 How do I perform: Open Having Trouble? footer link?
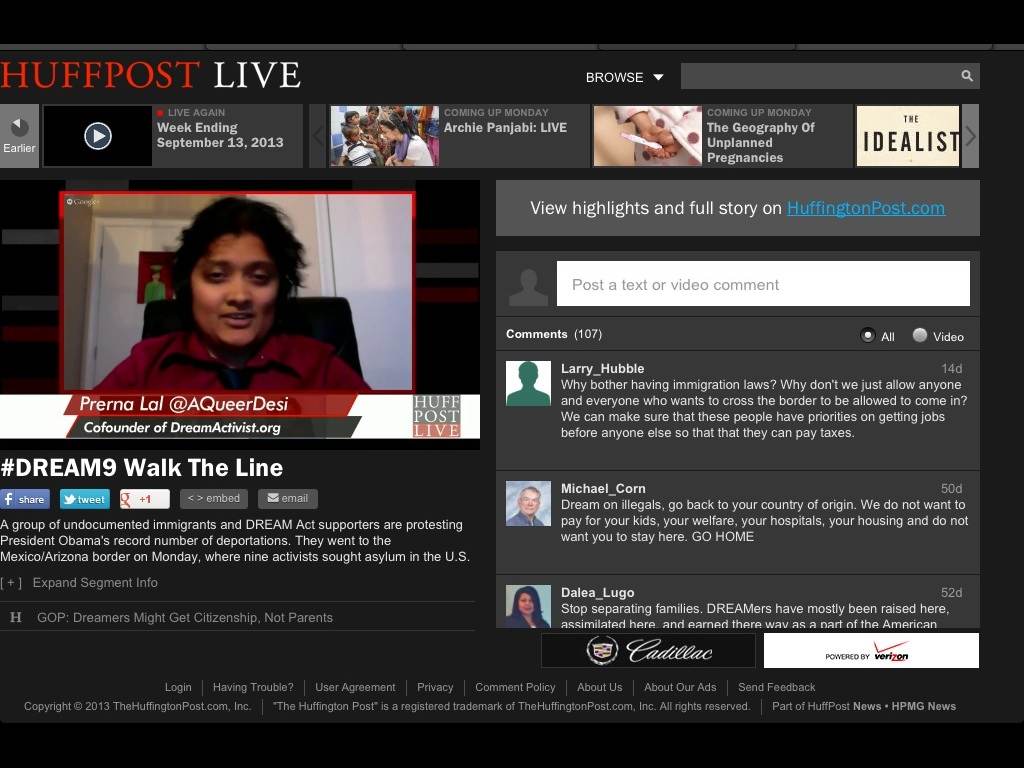click(x=253, y=687)
